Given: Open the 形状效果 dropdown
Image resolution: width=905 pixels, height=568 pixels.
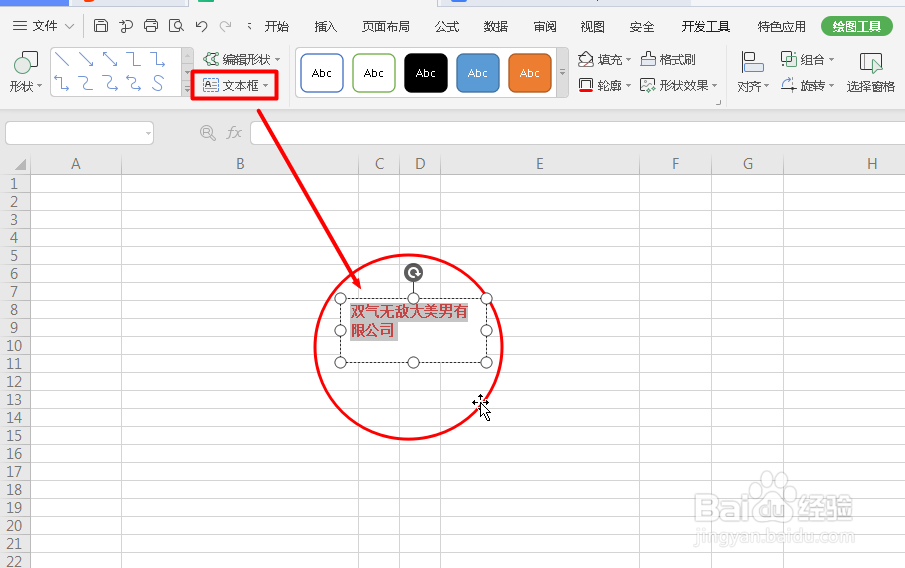Looking at the screenshot, I should (x=679, y=85).
